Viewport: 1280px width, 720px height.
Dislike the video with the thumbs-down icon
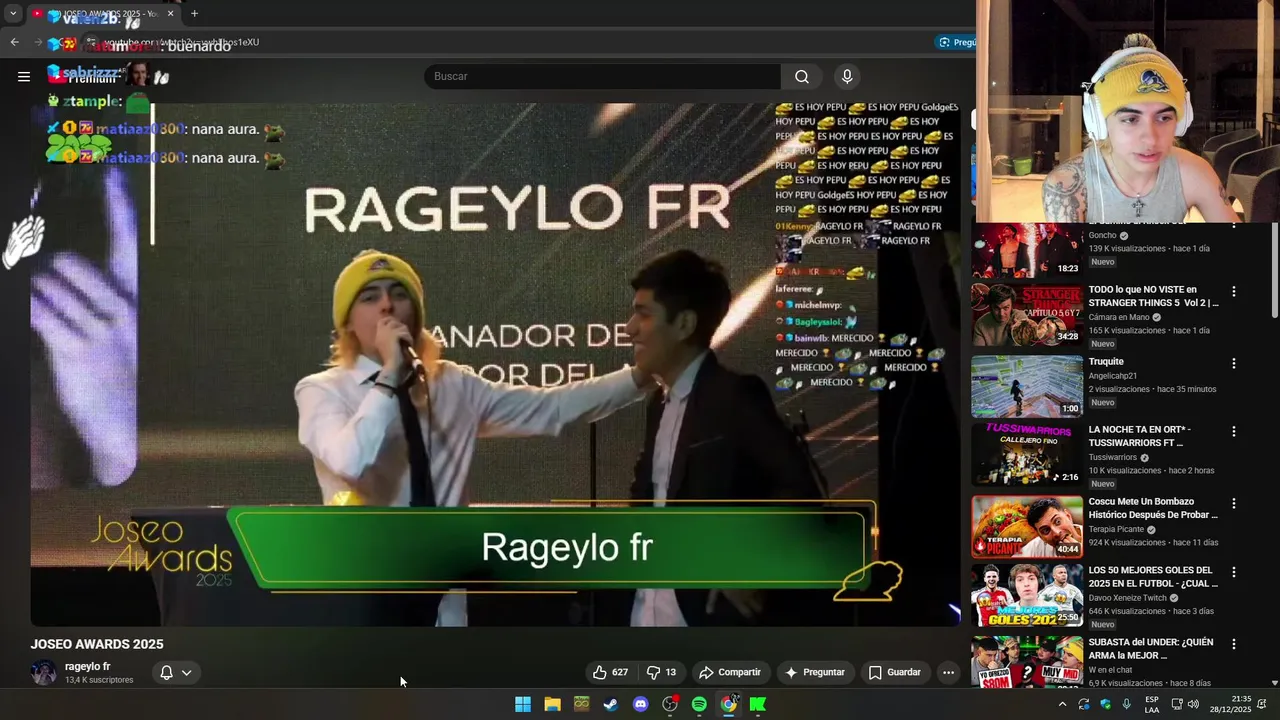[661, 672]
